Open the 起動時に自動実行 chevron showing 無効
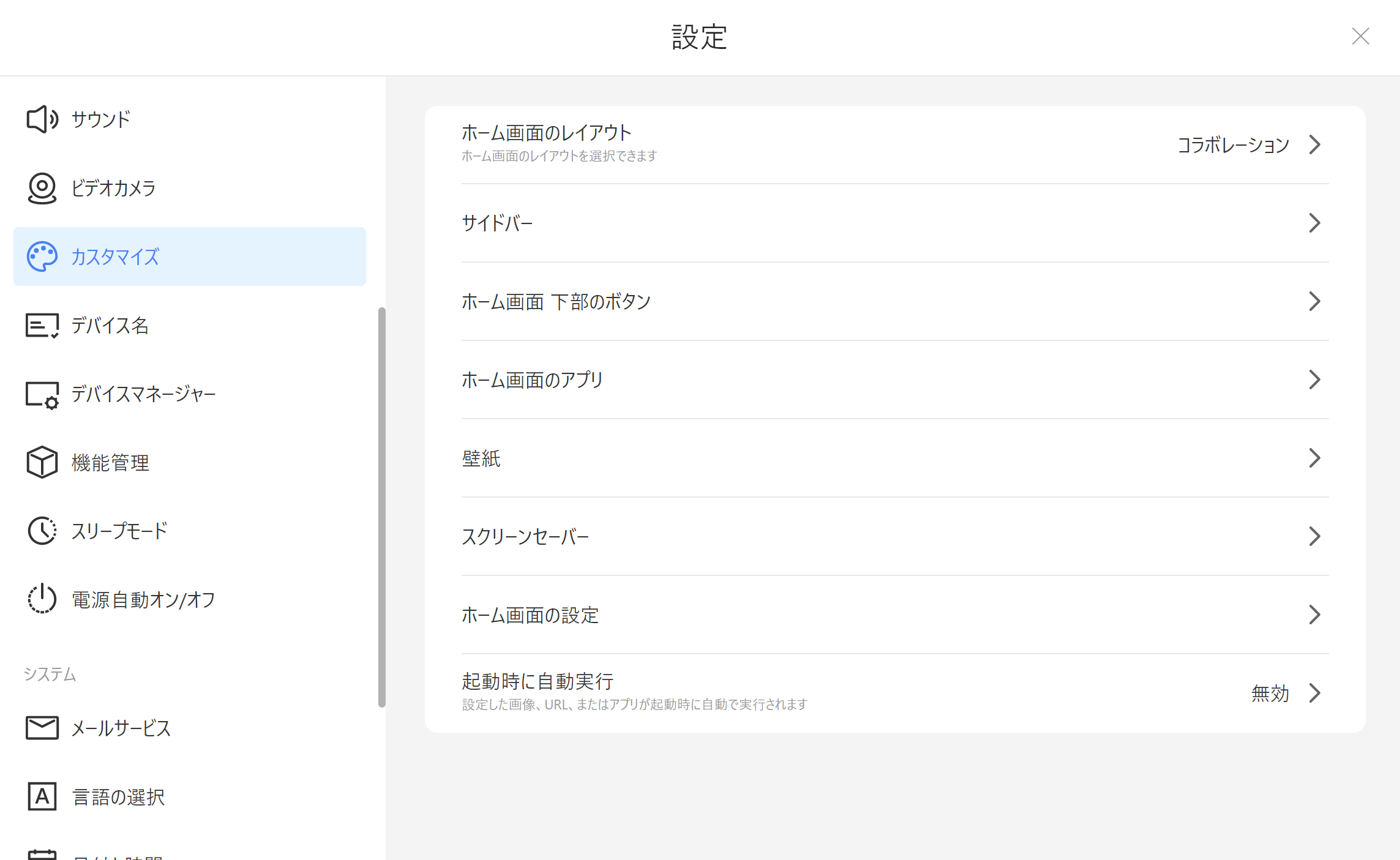This screenshot has height=860, width=1400. (x=1314, y=693)
